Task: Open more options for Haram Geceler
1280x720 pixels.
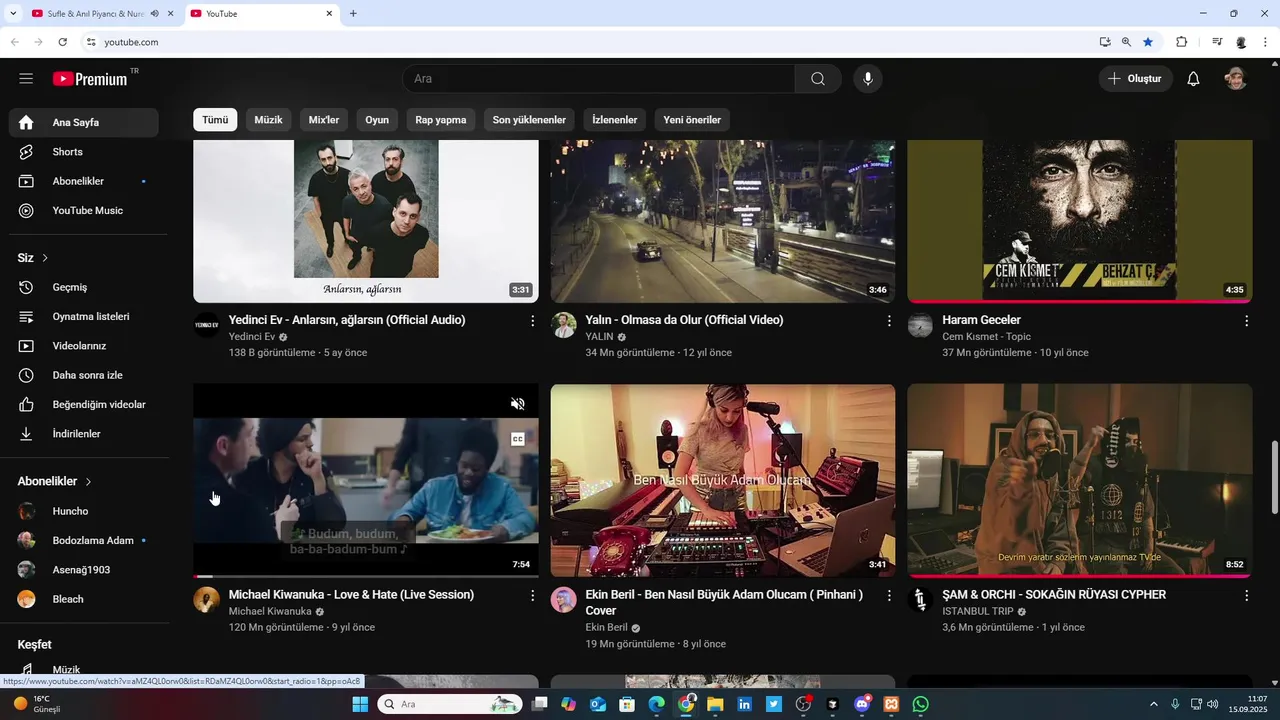Action: tap(1246, 321)
